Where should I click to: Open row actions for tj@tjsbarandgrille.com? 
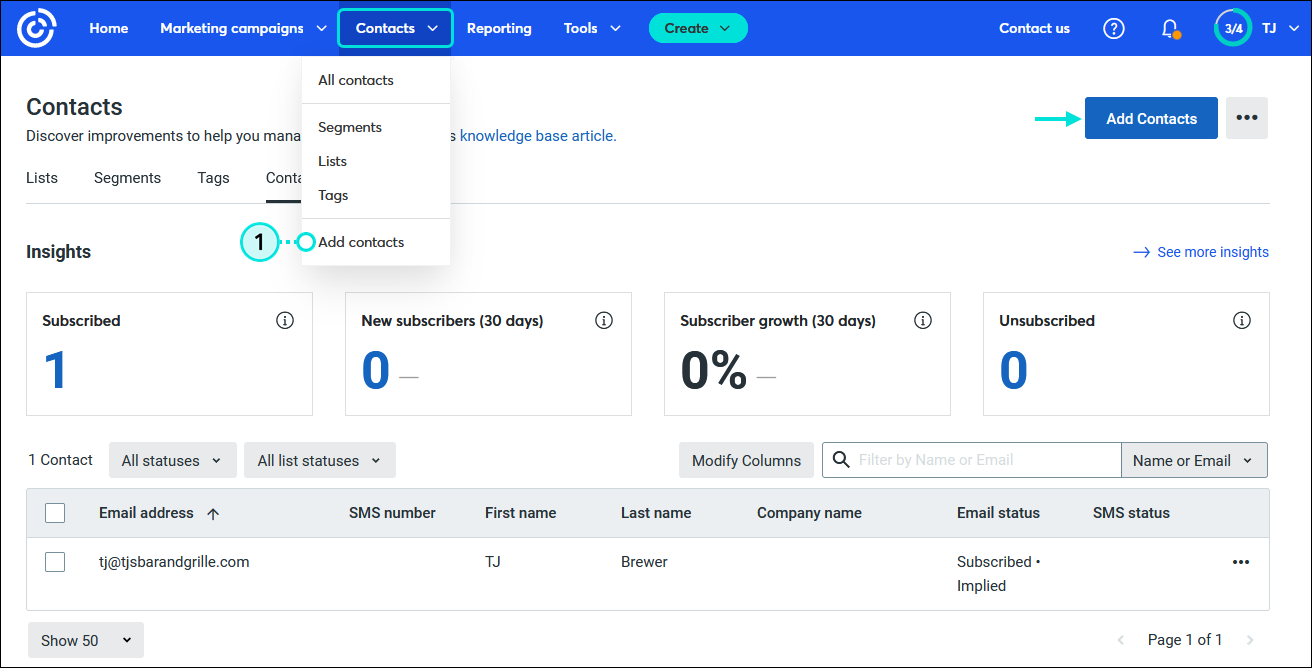(x=1241, y=562)
